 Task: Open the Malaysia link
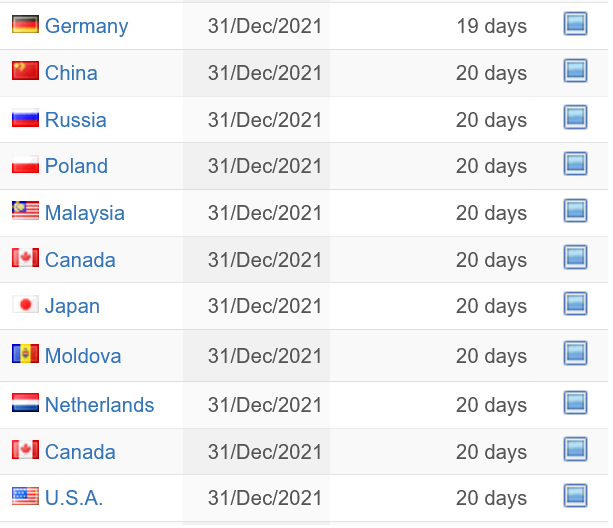(x=85, y=213)
